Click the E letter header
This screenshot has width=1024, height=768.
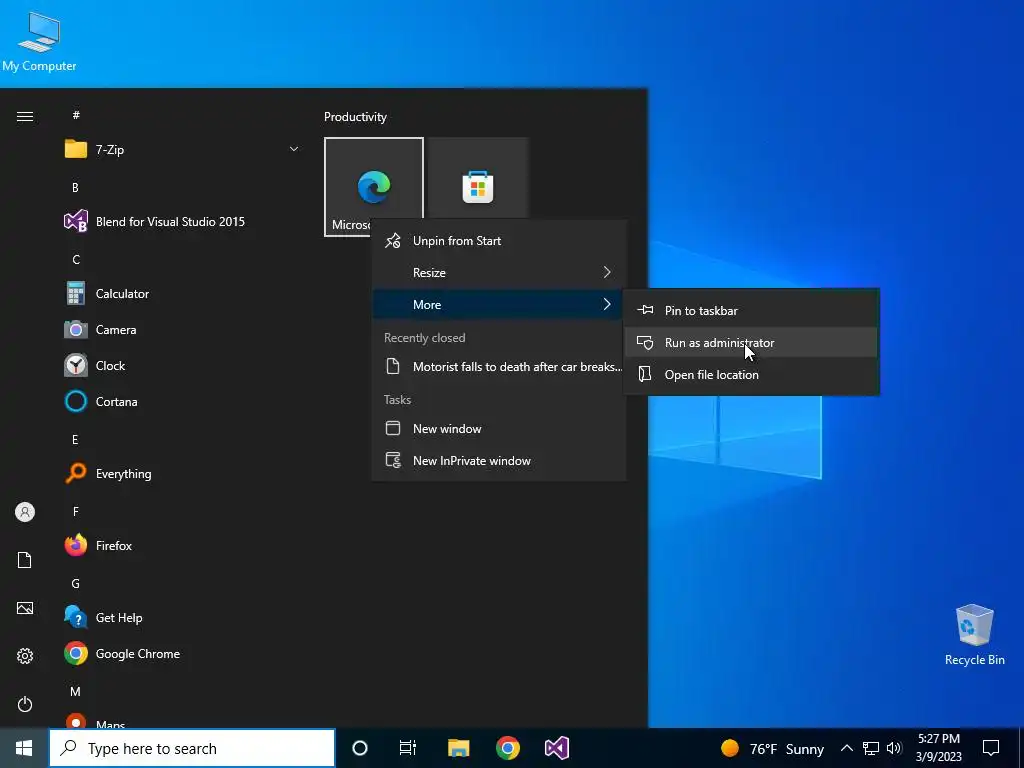pos(75,440)
